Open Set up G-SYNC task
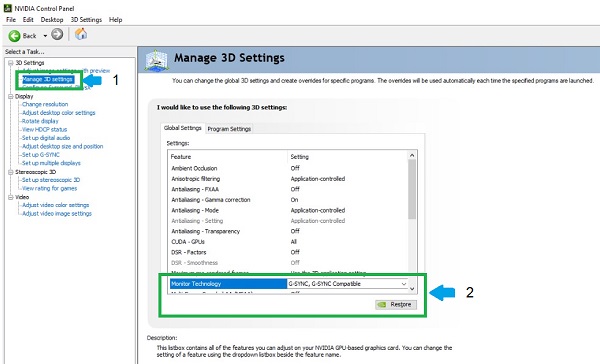 [x=41, y=155]
